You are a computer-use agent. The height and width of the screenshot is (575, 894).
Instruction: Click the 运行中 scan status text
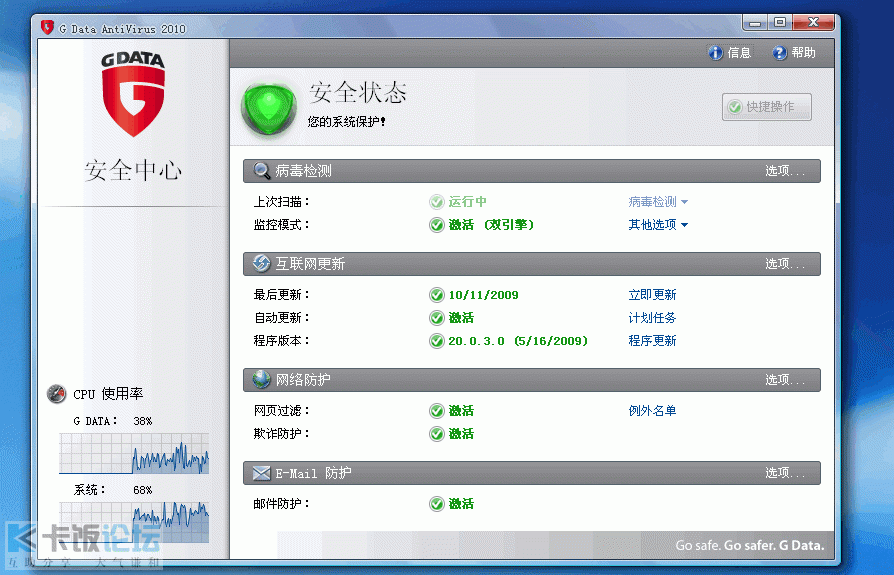pyautogui.click(x=468, y=202)
